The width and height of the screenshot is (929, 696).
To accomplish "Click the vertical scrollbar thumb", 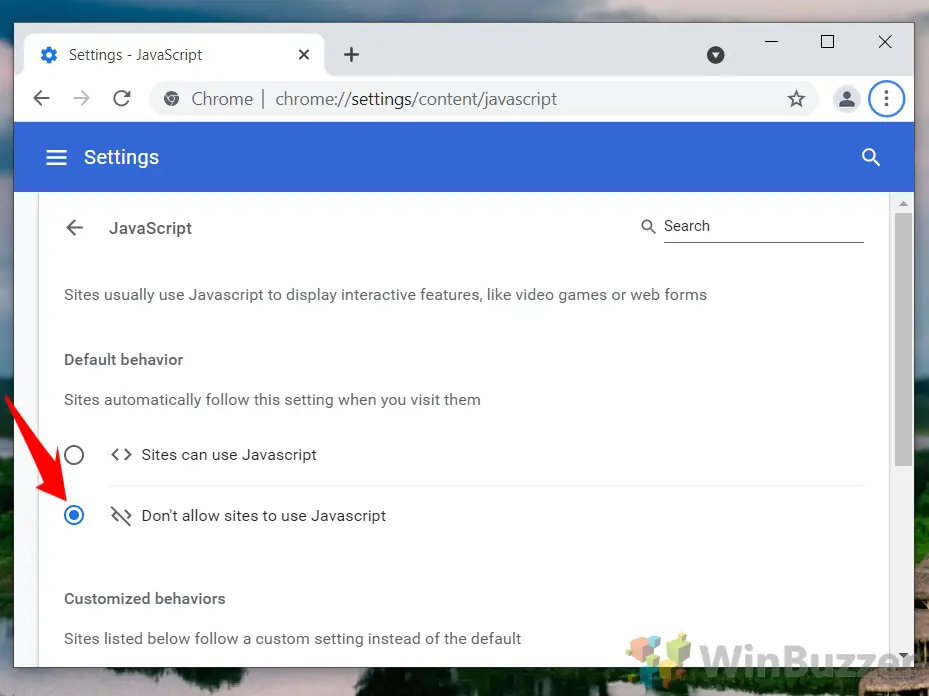I will [903, 338].
